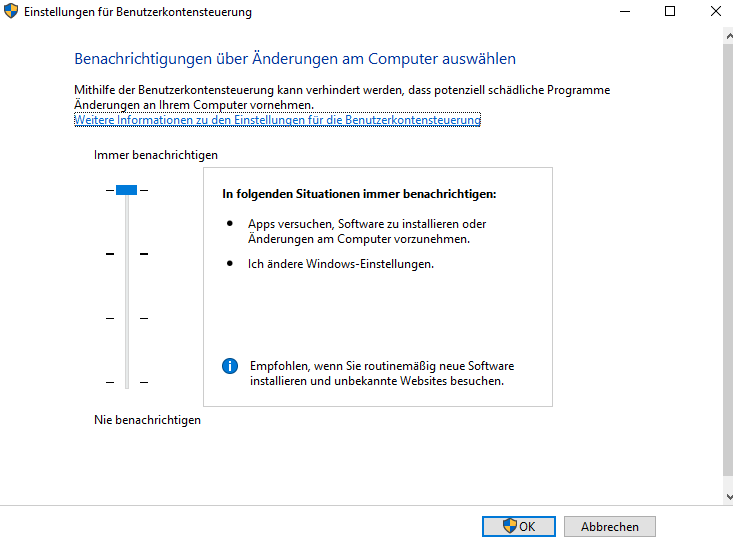Click the scrollbar up arrow

728,36
